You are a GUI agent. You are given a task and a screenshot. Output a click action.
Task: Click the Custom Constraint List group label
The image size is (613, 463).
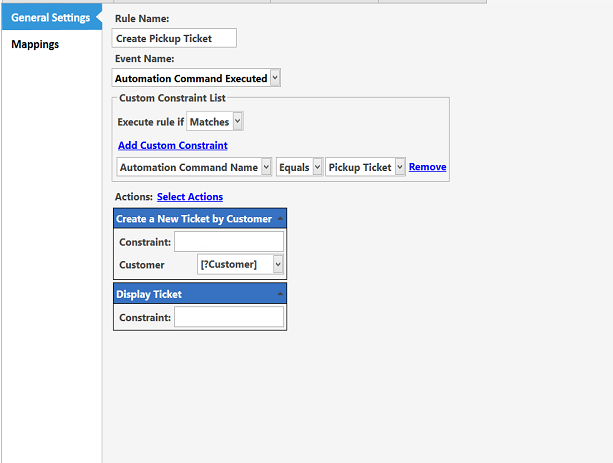pyautogui.click(x=172, y=98)
